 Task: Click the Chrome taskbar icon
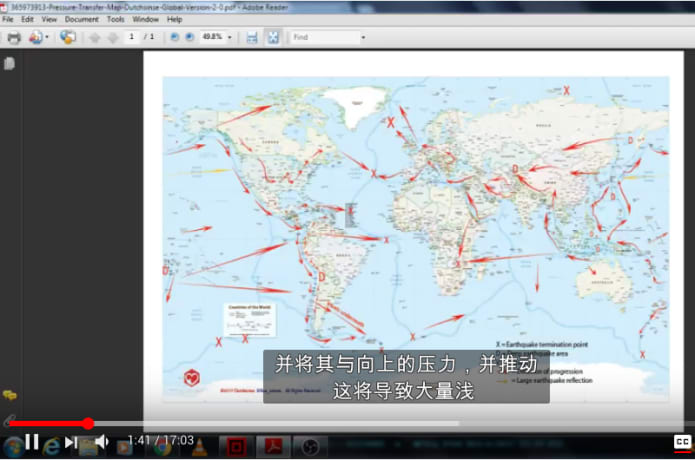point(162,448)
